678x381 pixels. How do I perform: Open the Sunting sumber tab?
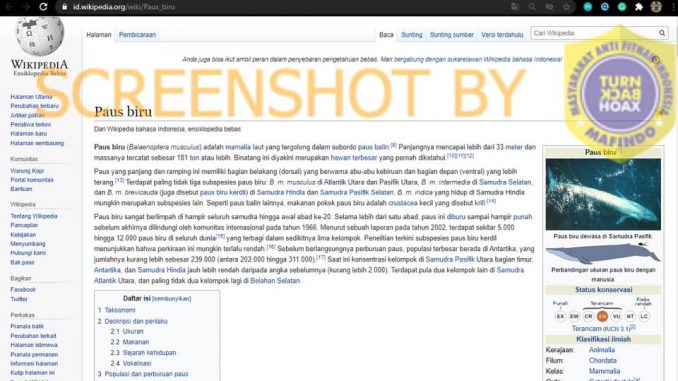coord(451,35)
